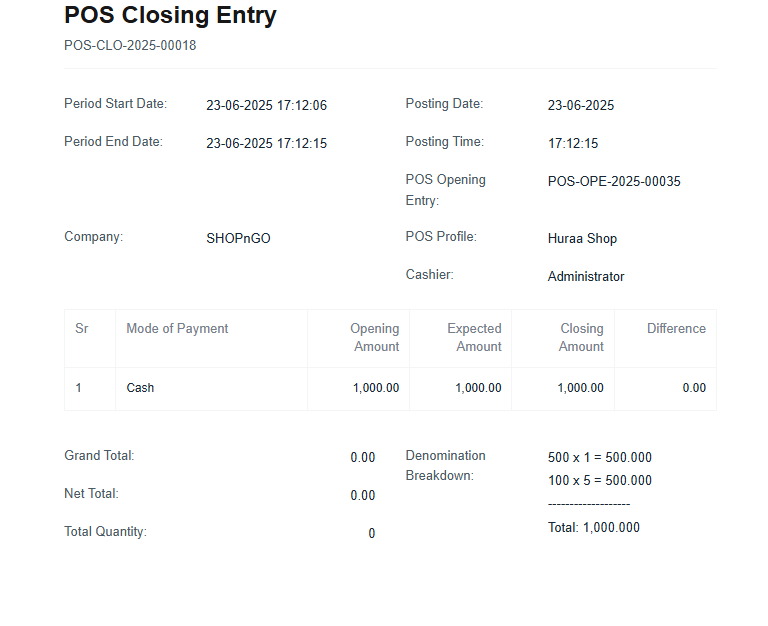This screenshot has height=626, width=768.
Task: Select the Cash payment row
Action: click(x=390, y=388)
